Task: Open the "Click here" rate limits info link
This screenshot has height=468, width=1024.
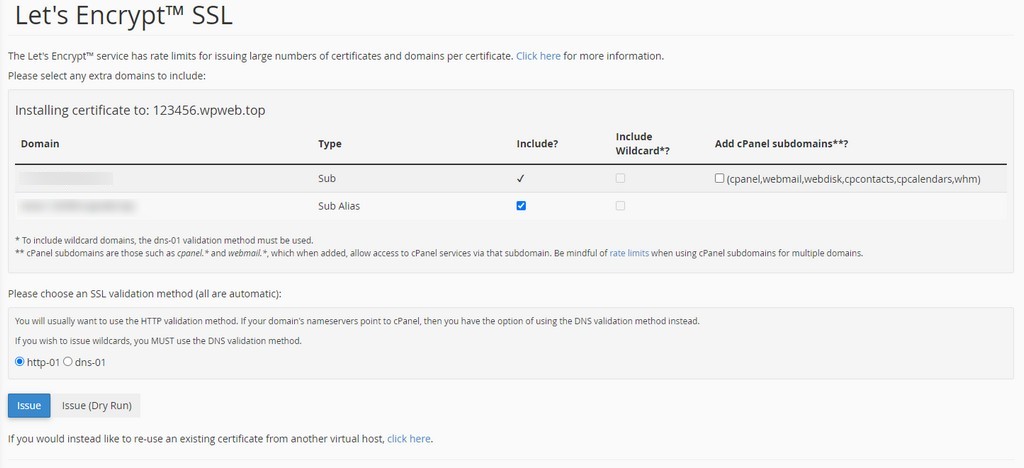Action: [538, 56]
